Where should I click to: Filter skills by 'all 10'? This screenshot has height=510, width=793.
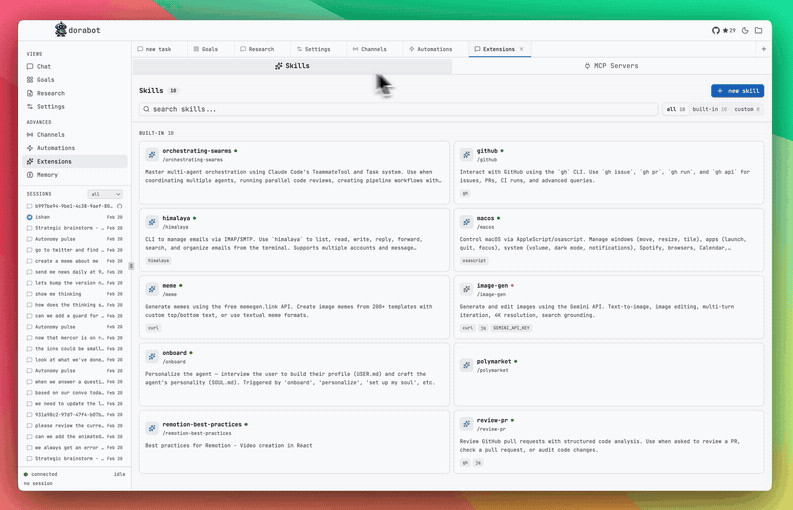point(676,109)
